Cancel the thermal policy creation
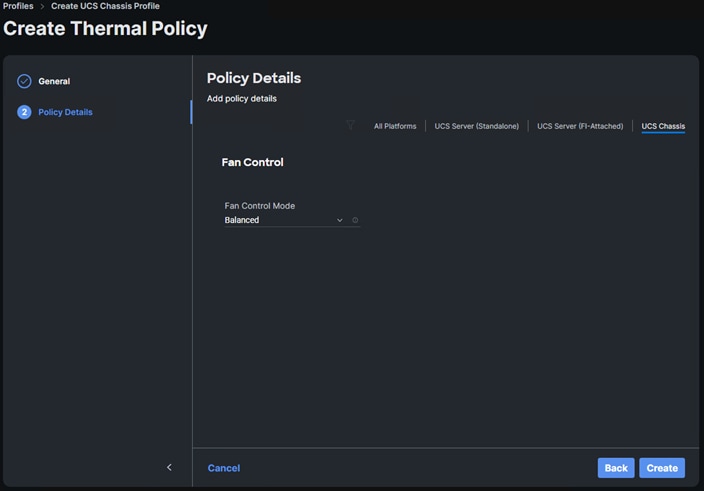The height and width of the screenshot is (491, 704). pyautogui.click(x=224, y=468)
